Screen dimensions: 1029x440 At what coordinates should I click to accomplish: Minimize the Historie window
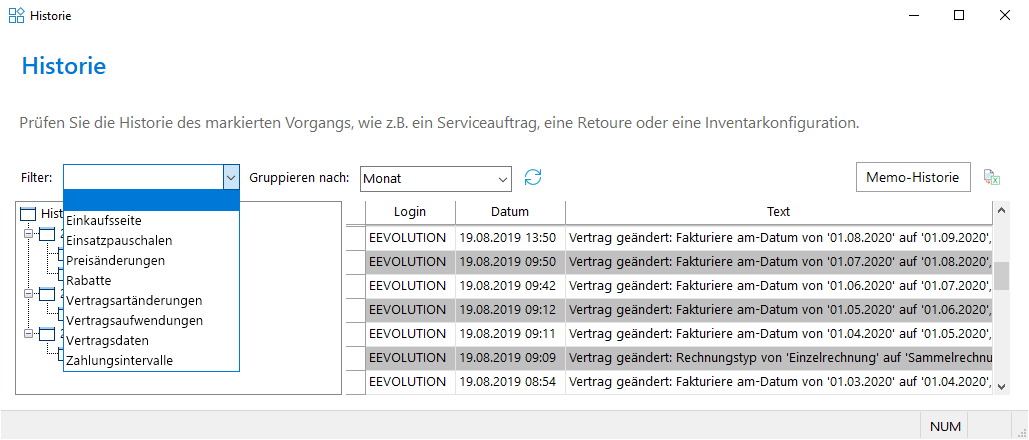913,16
